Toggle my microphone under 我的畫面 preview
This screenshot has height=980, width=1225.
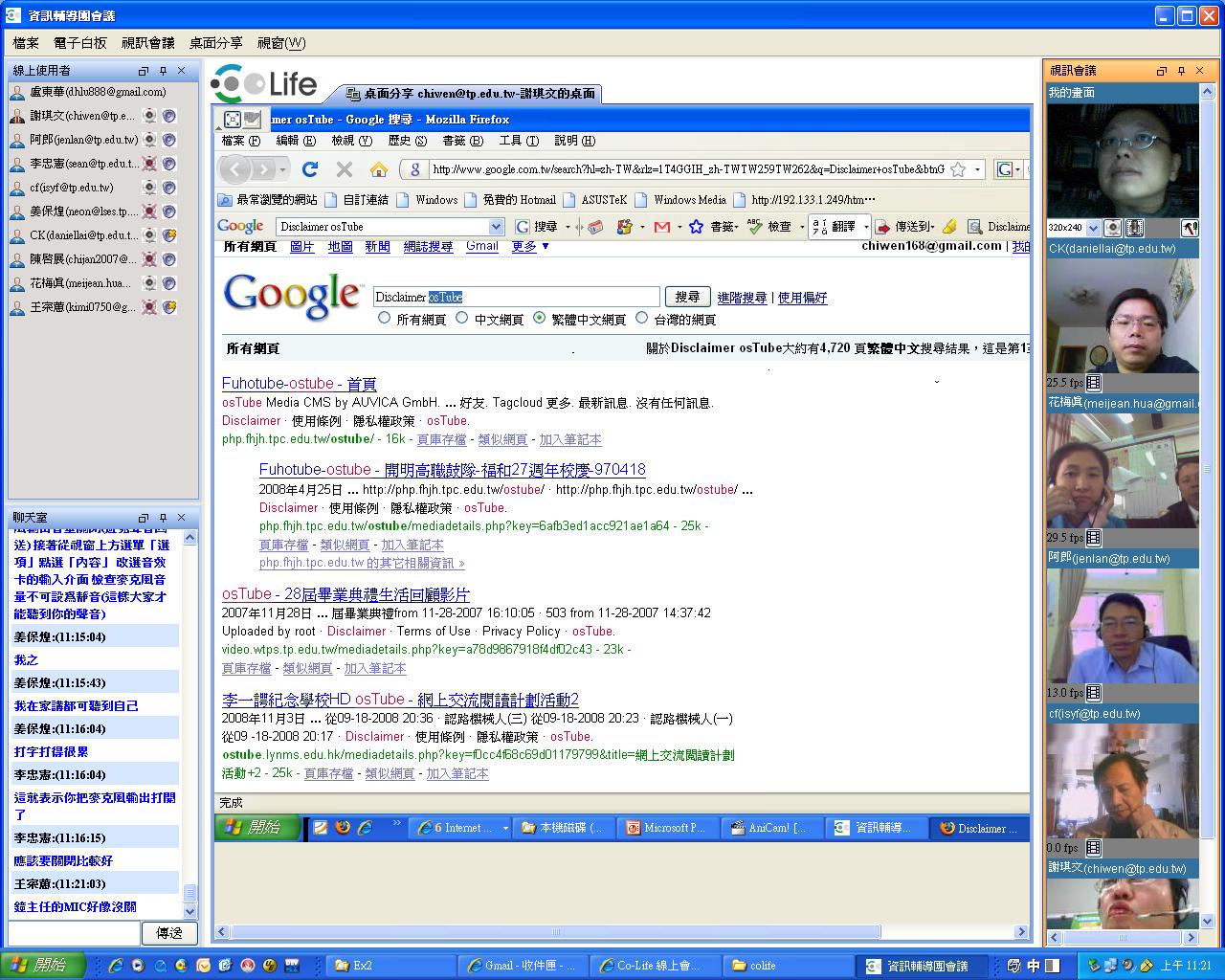[x=1134, y=228]
